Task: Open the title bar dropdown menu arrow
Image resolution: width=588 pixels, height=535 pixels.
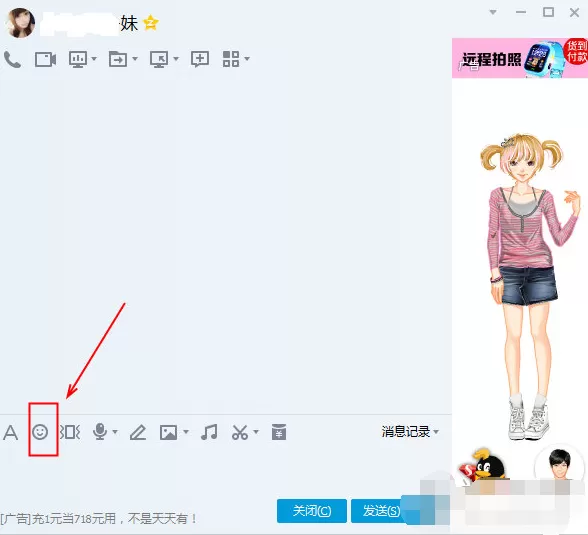Action: pyautogui.click(x=493, y=12)
